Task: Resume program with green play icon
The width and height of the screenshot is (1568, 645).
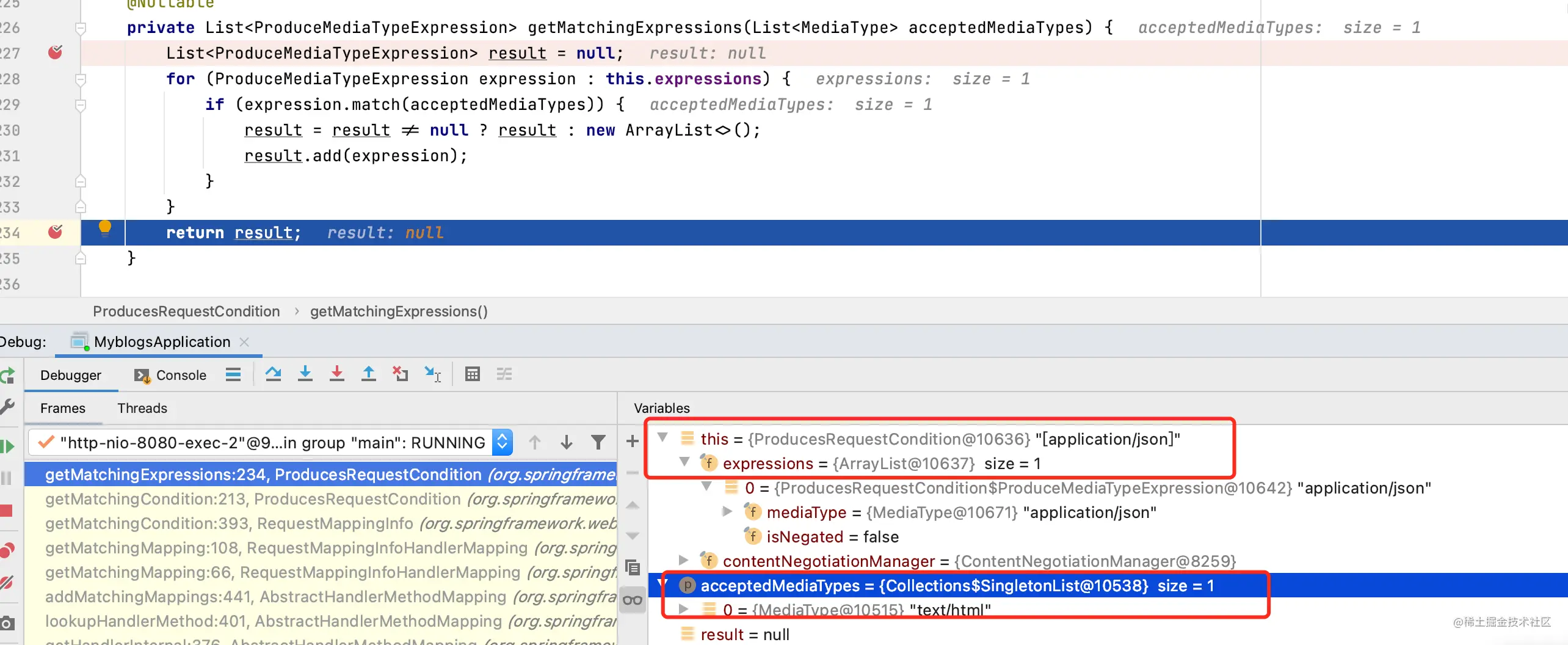Action: click(x=7, y=446)
